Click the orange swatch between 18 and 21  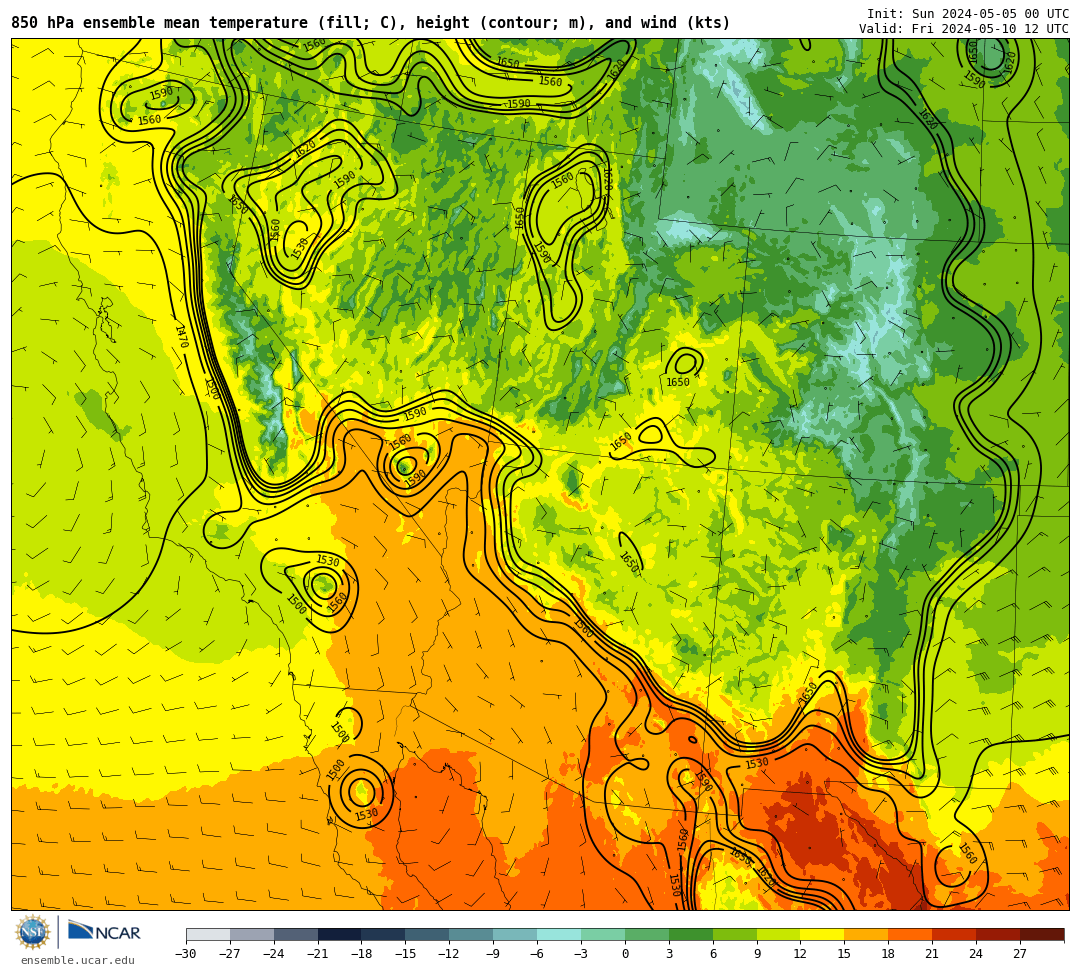(x=911, y=934)
